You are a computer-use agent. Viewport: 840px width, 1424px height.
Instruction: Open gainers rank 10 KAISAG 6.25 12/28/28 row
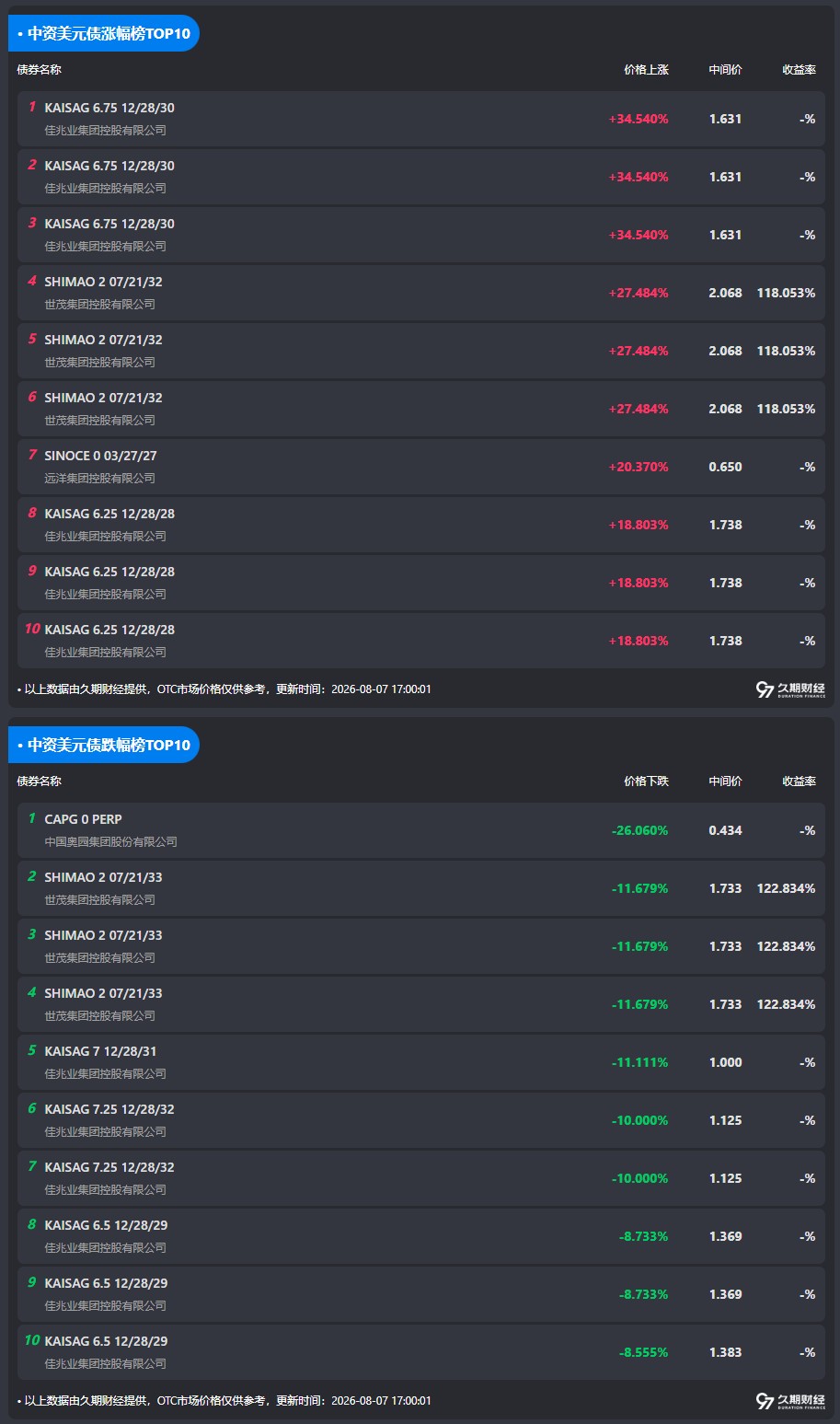[x=421, y=641]
